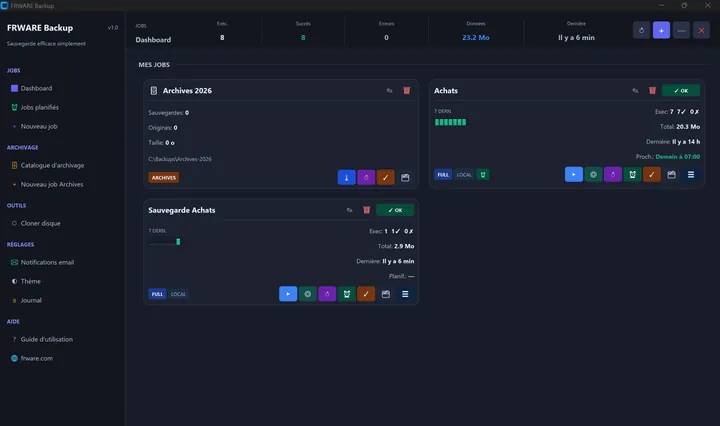Open the folder icon on Sauvegarde Achats card
Screen dimensions: 720x426
pyautogui.click(x=386, y=294)
